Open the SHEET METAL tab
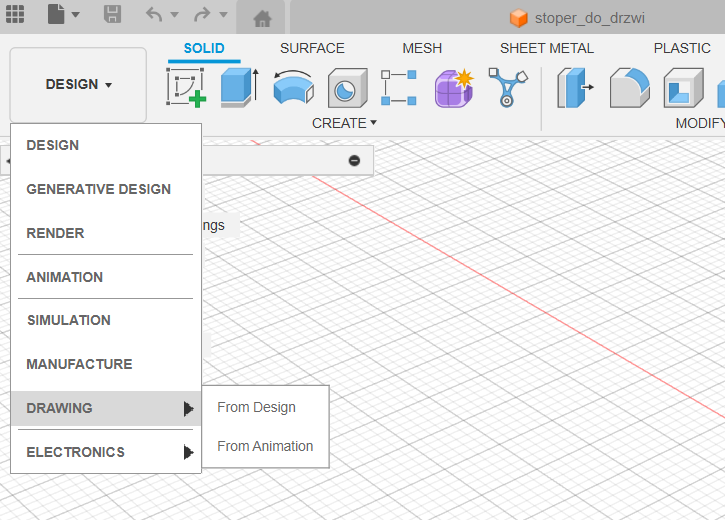Screen dimensions: 725x520 [546, 48]
